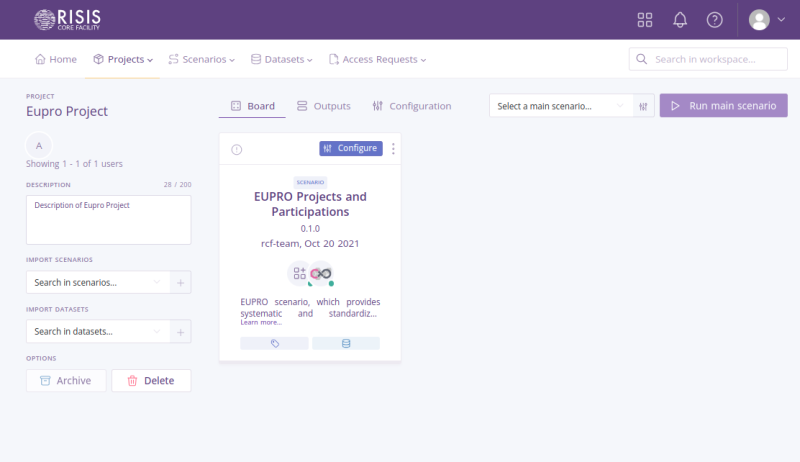The width and height of the screenshot is (800, 462).
Task: Open the notifications bell
Action: point(680,20)
